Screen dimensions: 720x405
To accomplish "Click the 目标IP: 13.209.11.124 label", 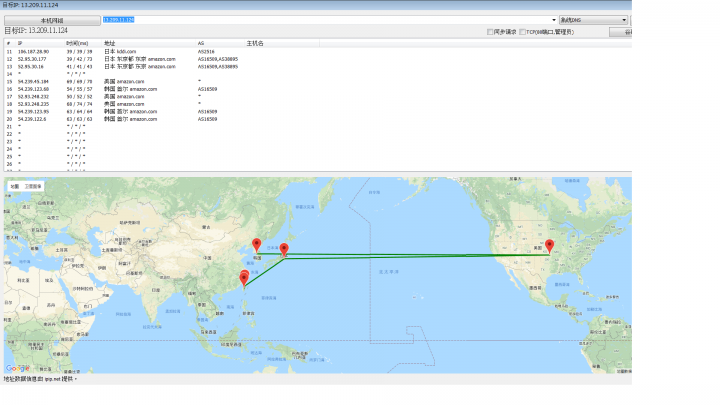I will [x=36, y=30].
